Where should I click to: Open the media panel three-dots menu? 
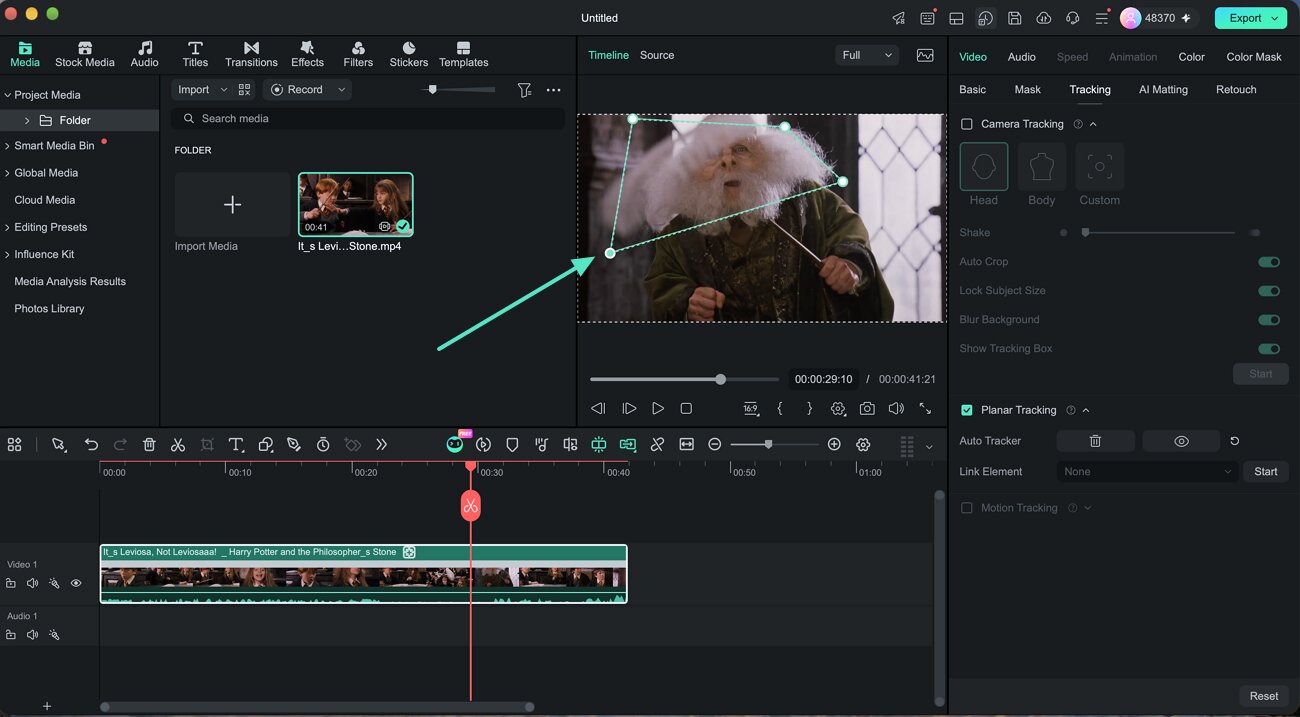click(553, 90)
